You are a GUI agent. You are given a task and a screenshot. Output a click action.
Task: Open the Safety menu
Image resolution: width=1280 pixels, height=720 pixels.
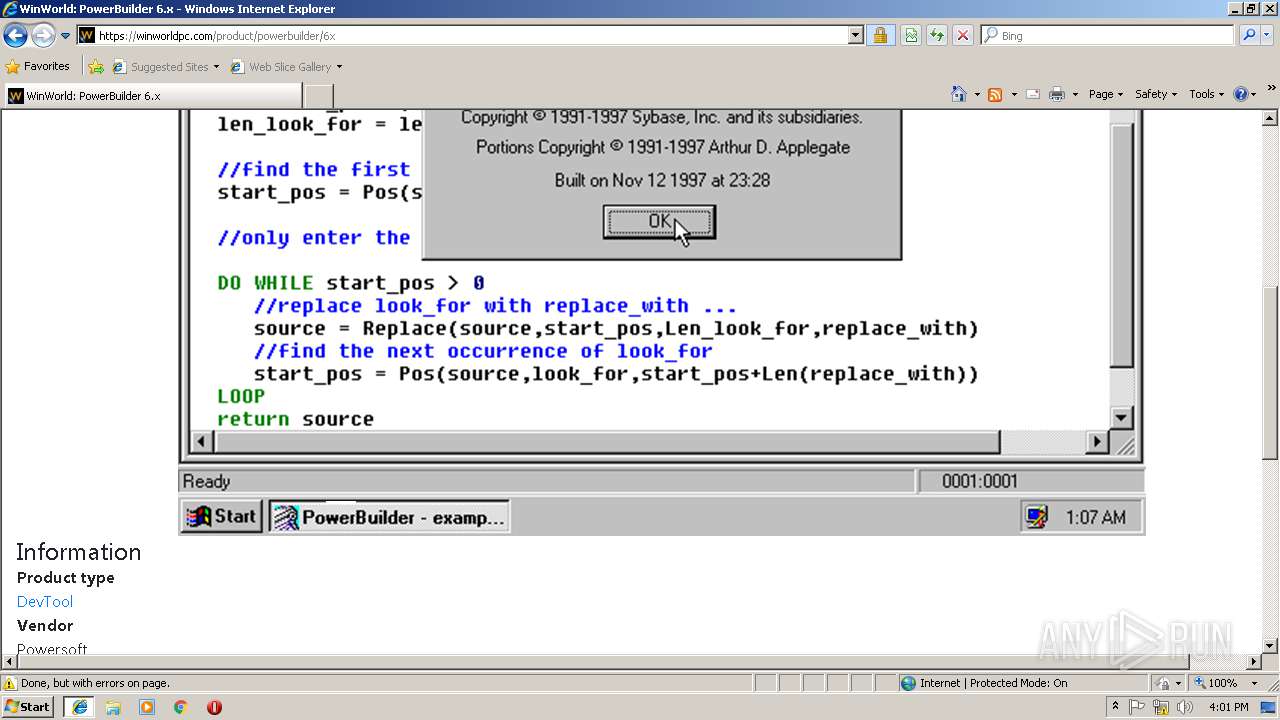pyautogui.click(x=1156, y=94)
